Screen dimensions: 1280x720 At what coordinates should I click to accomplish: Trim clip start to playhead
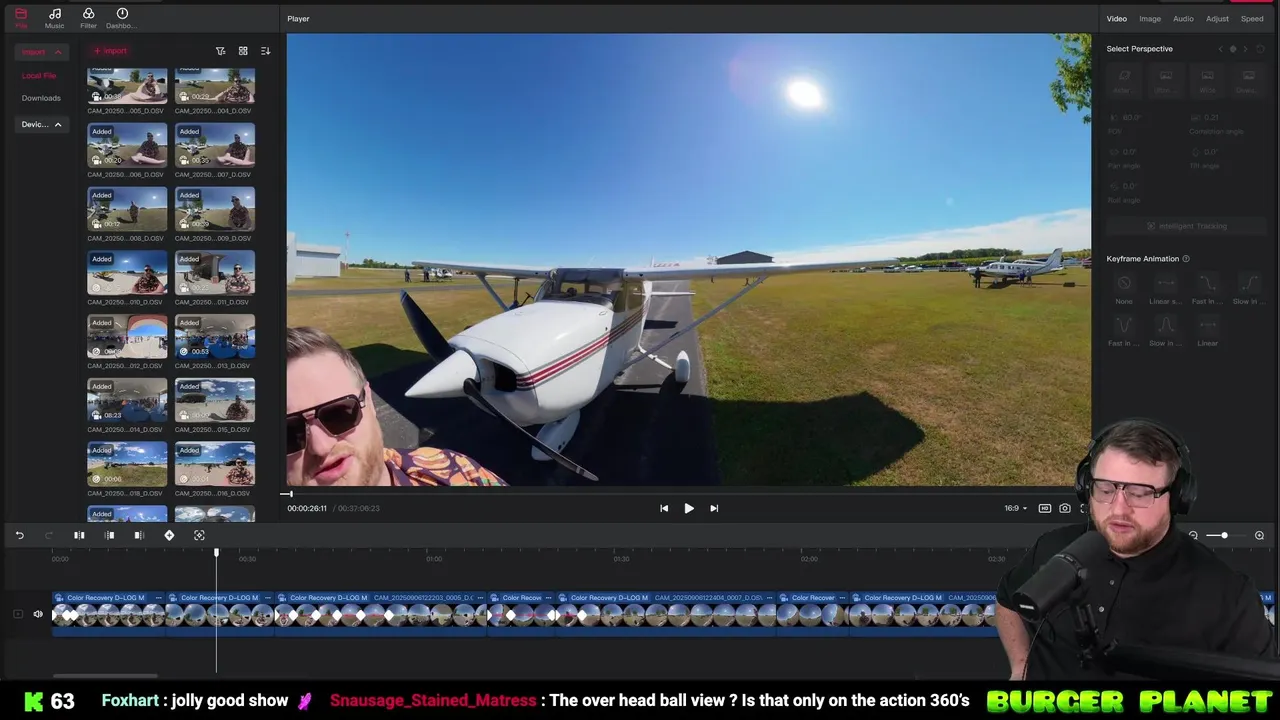(109, 535)
